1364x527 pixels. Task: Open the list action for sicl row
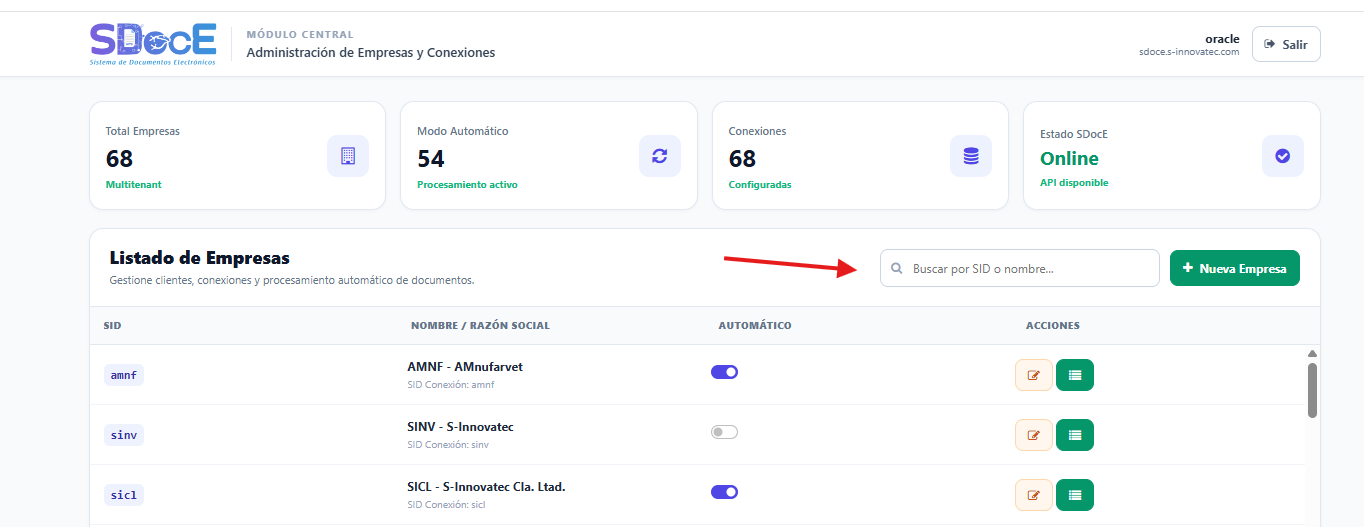click(1075, 495)
